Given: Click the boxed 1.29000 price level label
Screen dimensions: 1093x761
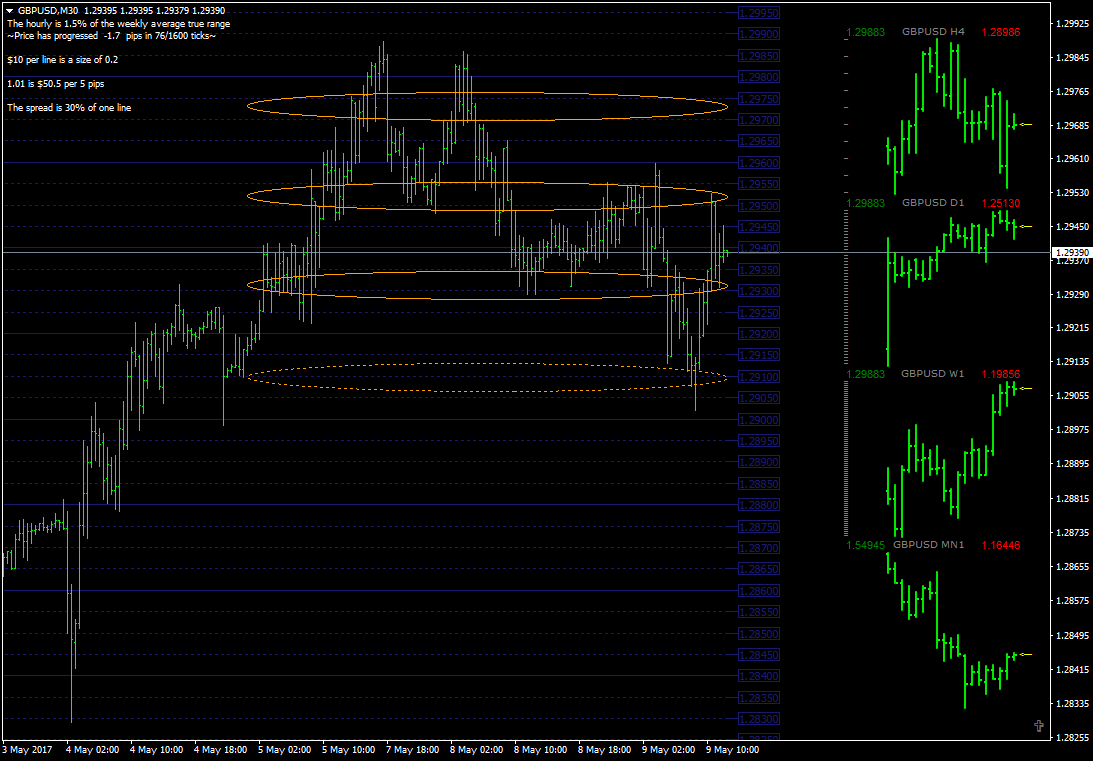Looking at the screenshot, I should [760, 420].
